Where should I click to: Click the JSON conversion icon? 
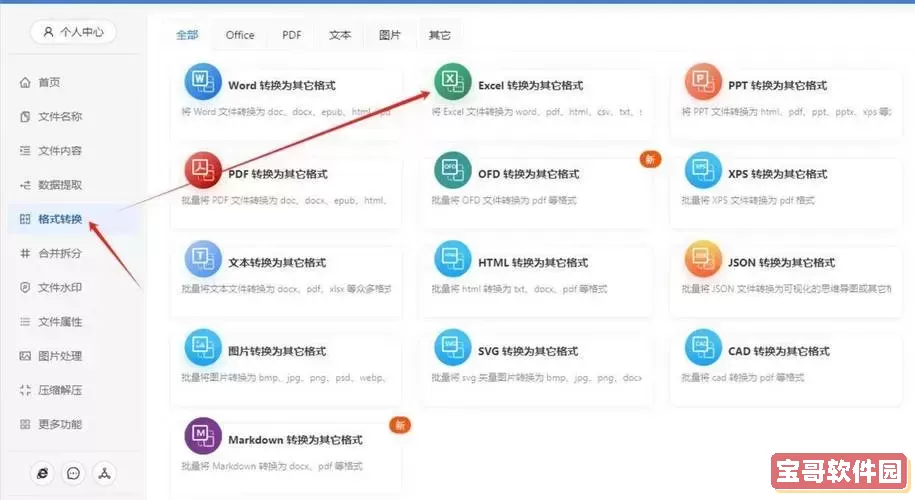(703, 259)
